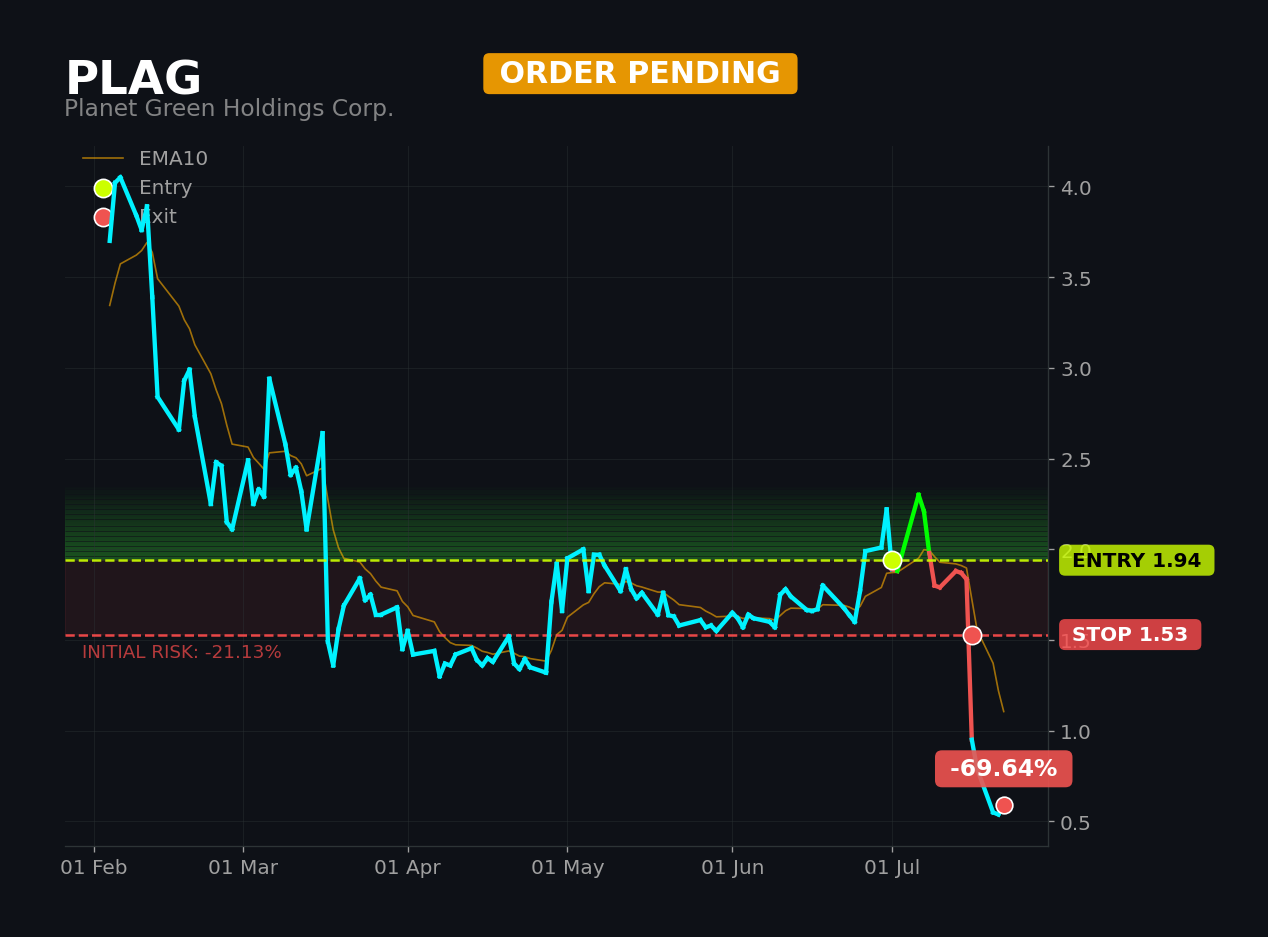Click the 4.0 y-axis price label
The width and height of the screenshot is (1268, 937).
pyautogui.click(x=1075, y=188)
